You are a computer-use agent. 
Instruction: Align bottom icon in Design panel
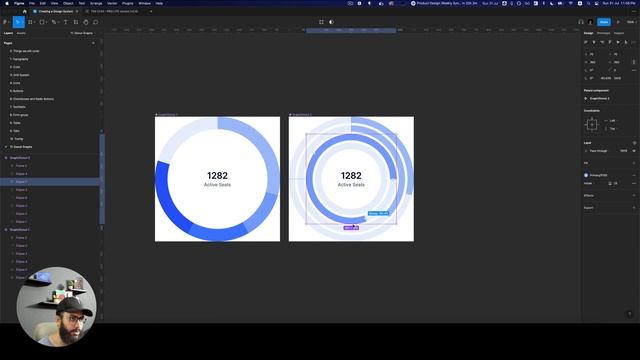coord(626,42)
